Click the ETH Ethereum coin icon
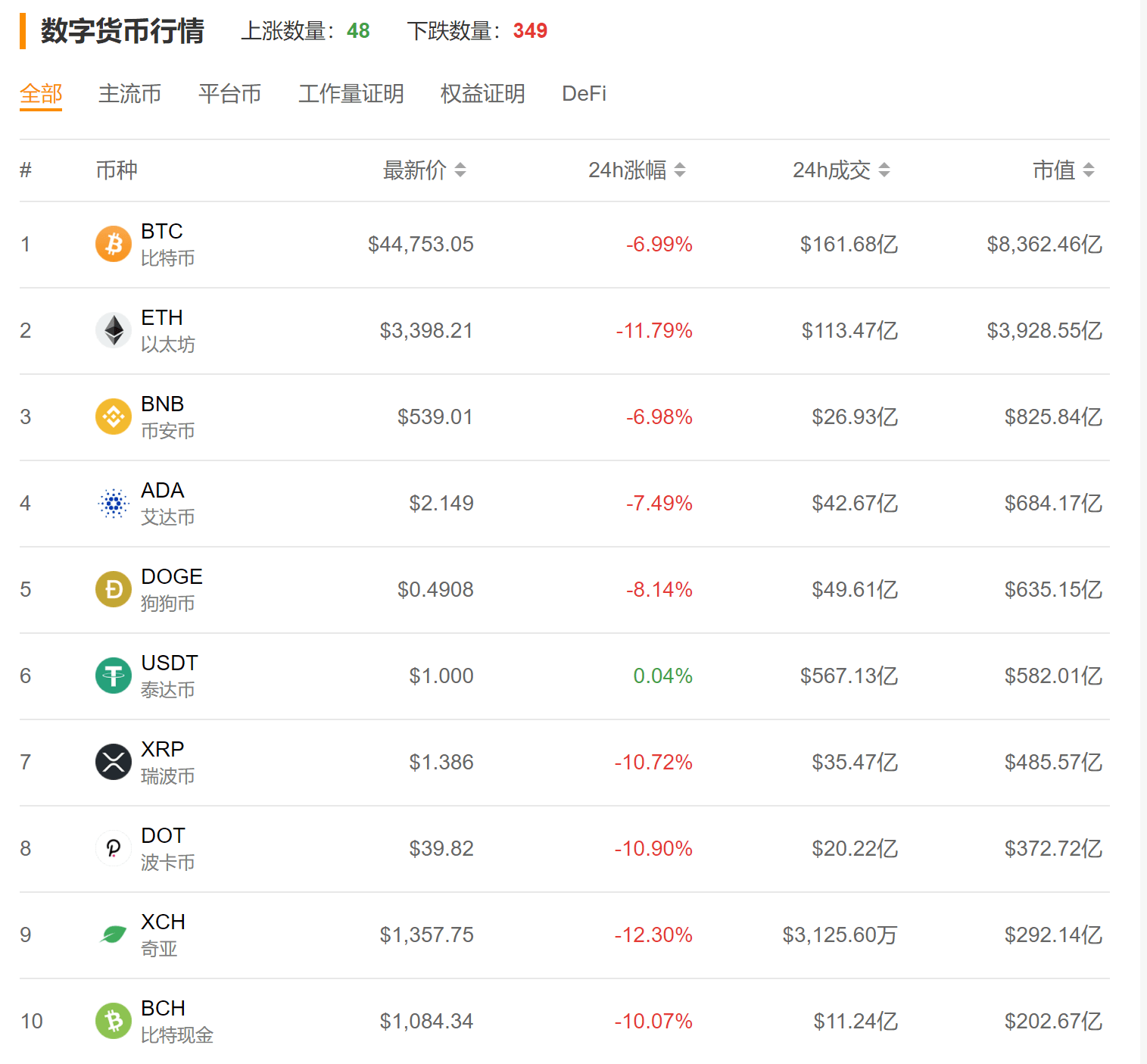The width and height of the screenshot is (1147, 1064). click(x=113, y=330)
